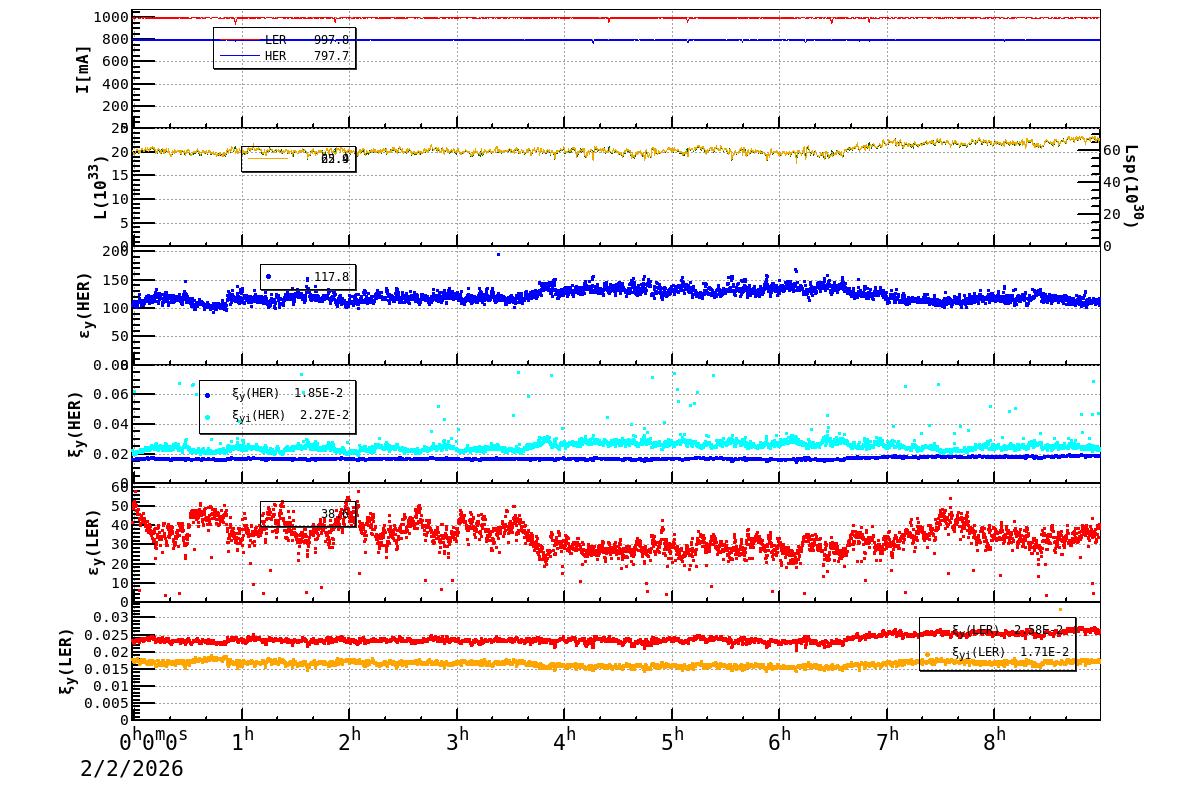Viewport: 1200px width, 798px height.
Task: Select the ξy(LER) axis title
Action: pos(67,661)
